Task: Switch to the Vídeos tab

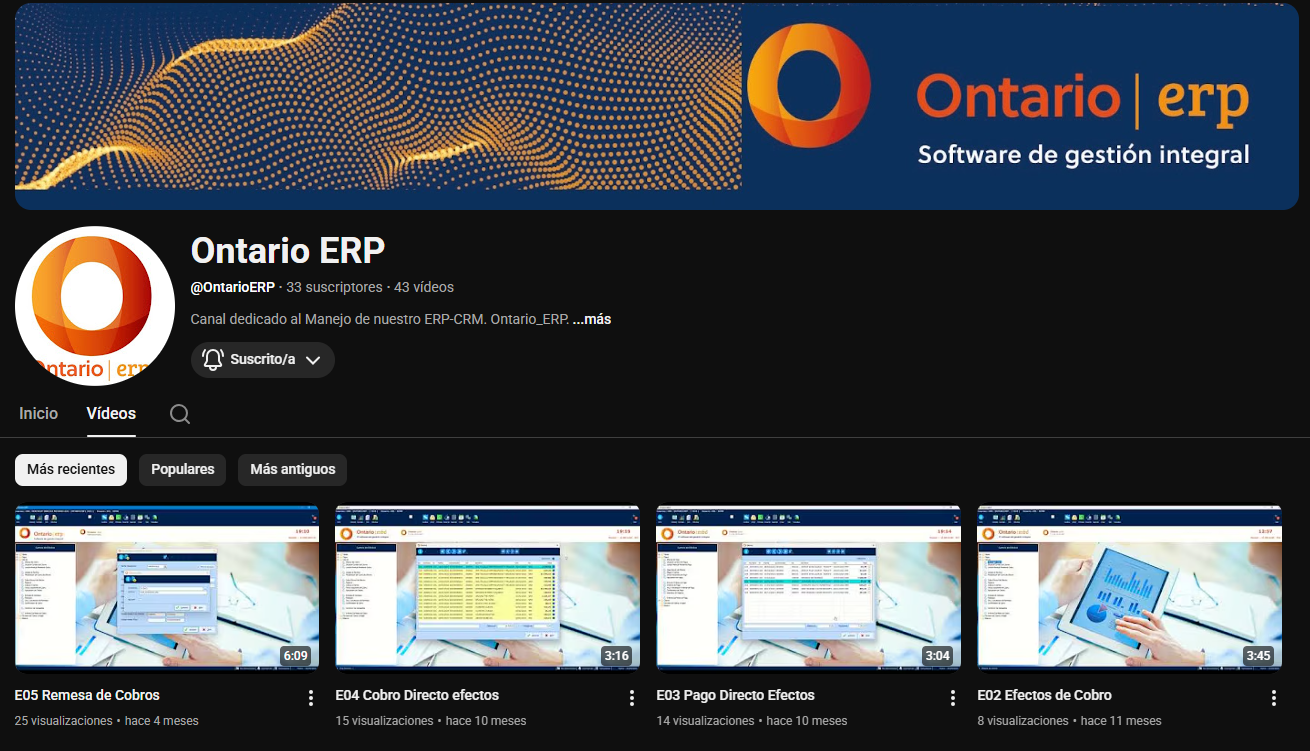Action: (111, 413)
